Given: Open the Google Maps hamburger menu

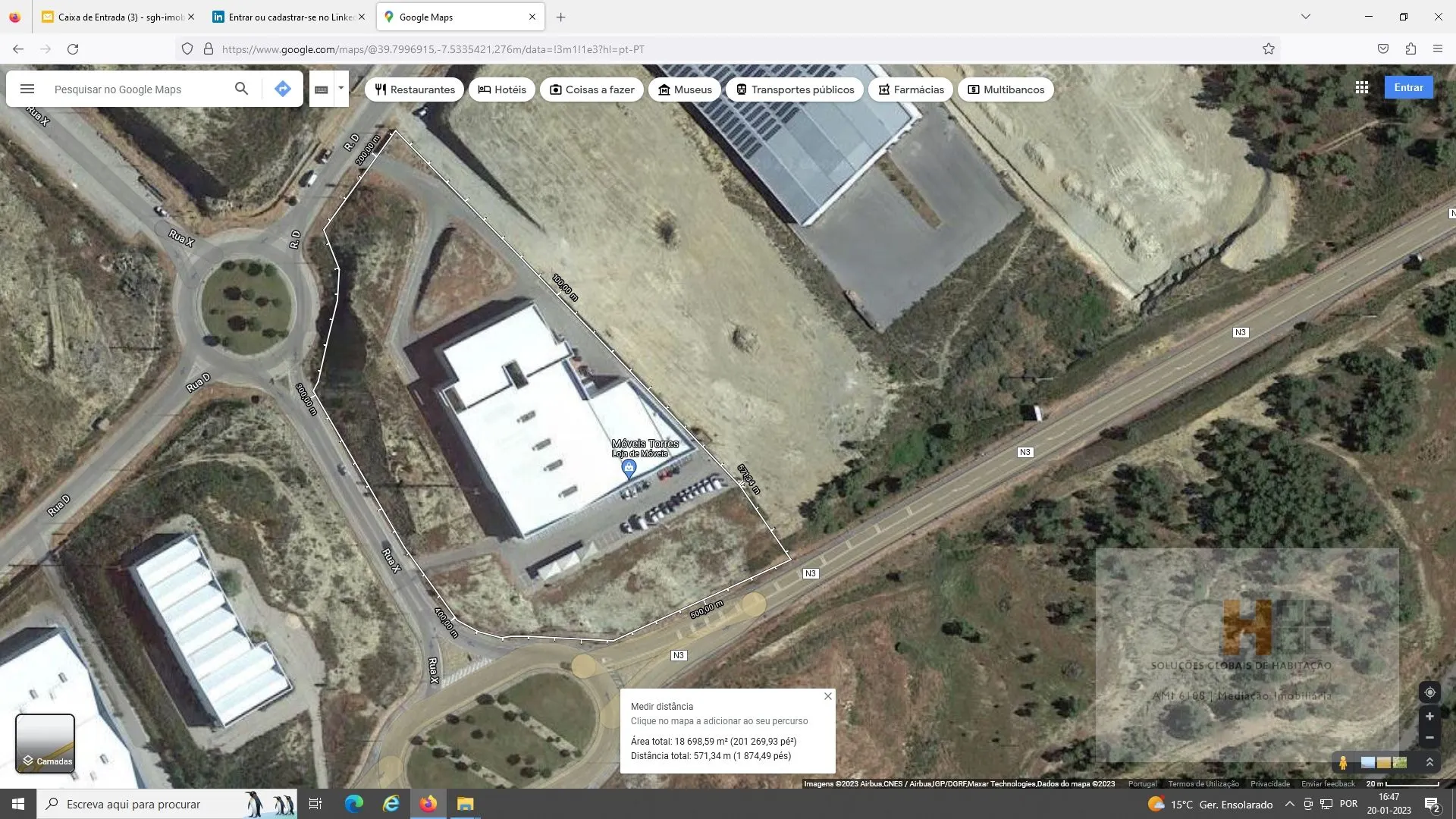Looking at the screenshot, I should pyautogui.click(x=27, y=89).
